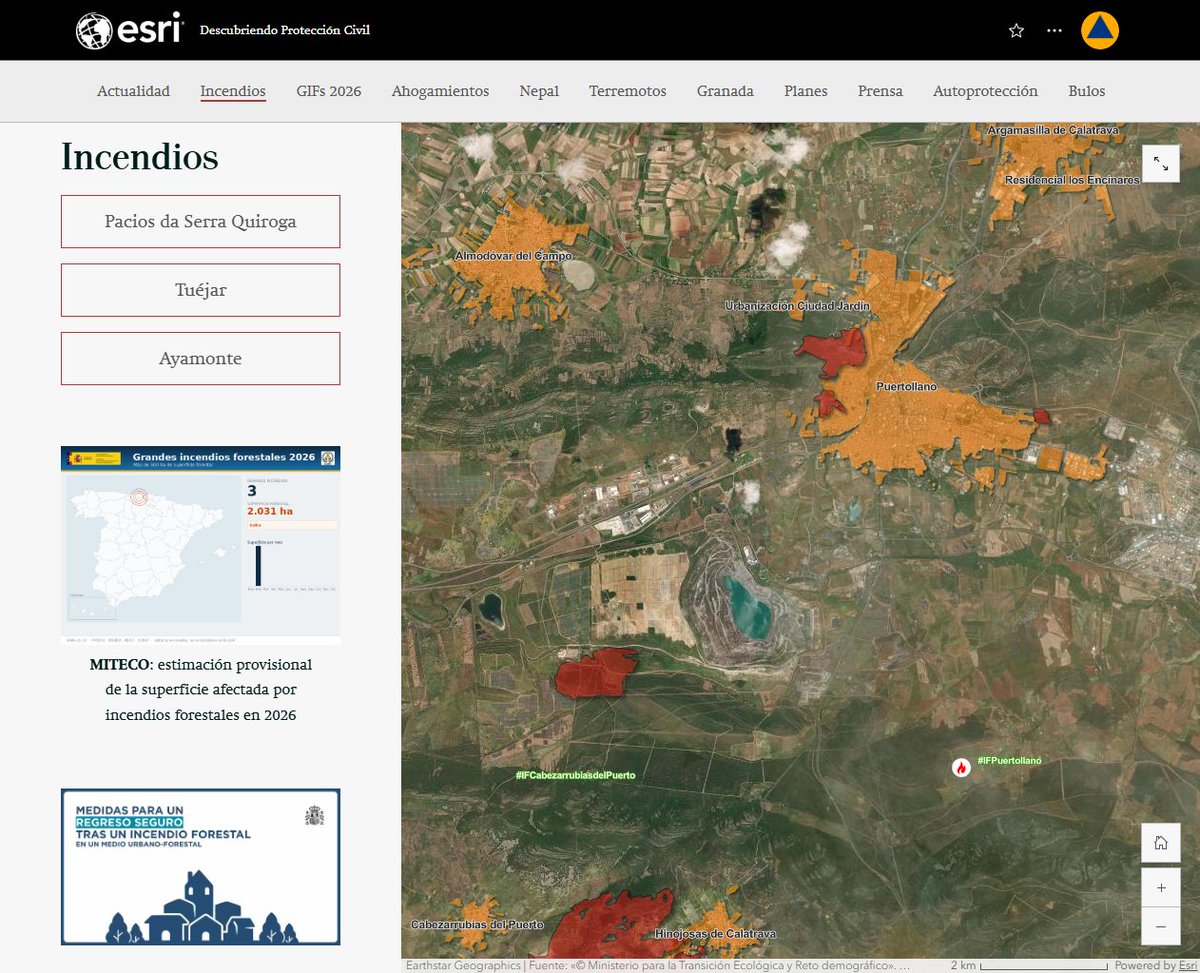Zoom out on the map
This screenshot has height=973, width=1200.
[x=1160, y=927]
